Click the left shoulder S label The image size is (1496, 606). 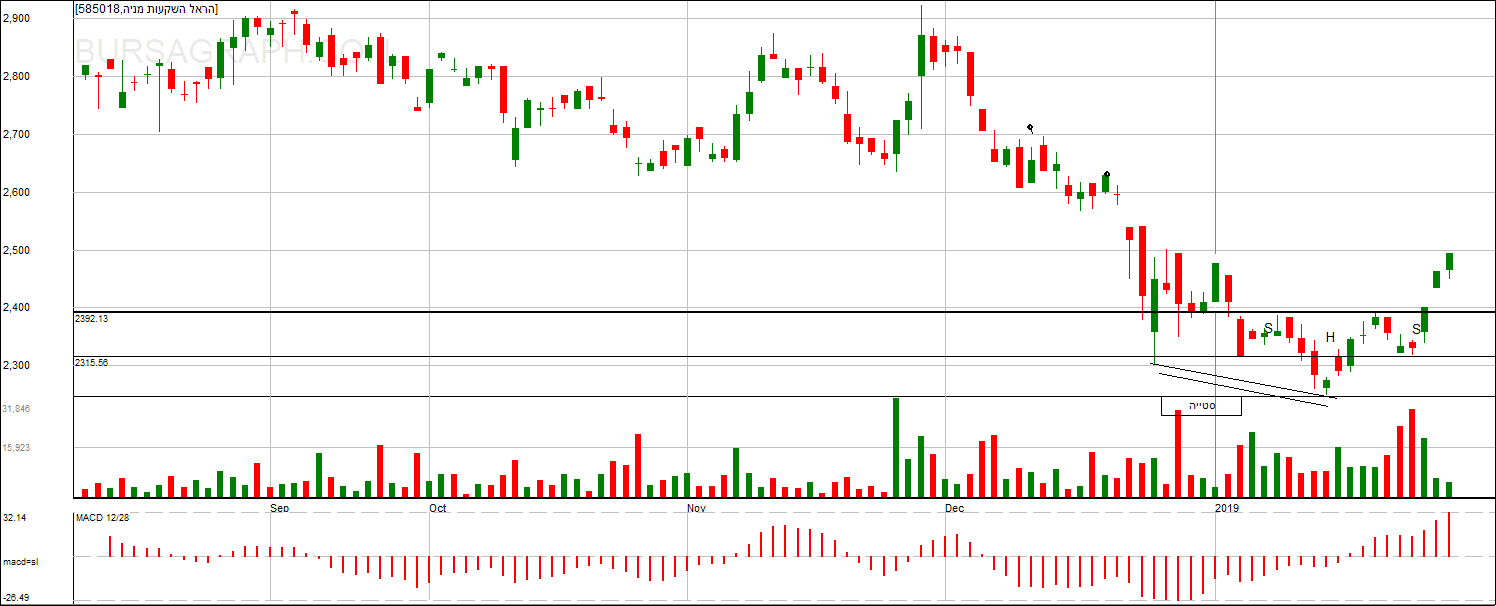pyautogui.click(x=1268, y=328)
